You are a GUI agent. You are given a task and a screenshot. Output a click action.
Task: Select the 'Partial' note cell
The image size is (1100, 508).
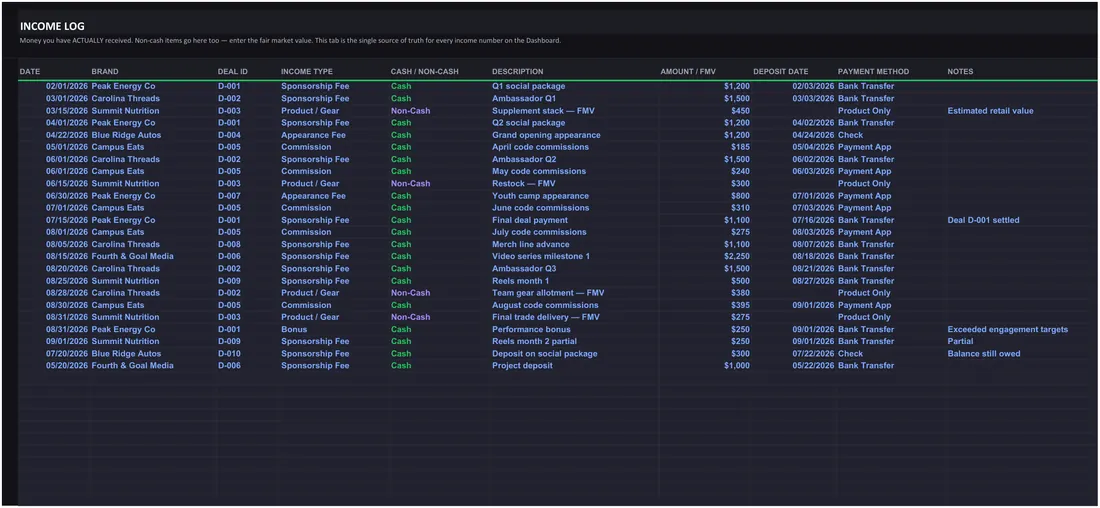(x=960, y=342)
